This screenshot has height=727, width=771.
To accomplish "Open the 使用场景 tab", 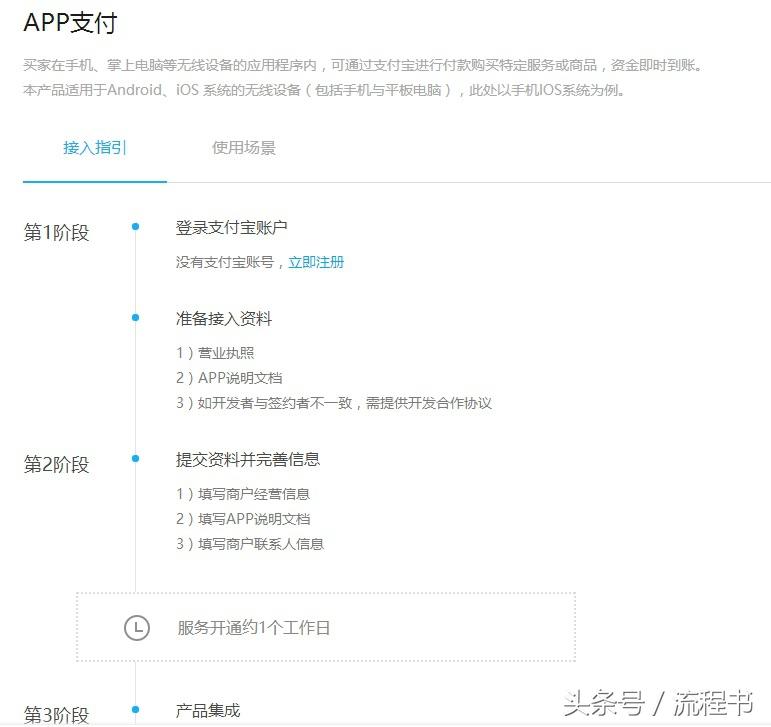I will coord(243,148).
